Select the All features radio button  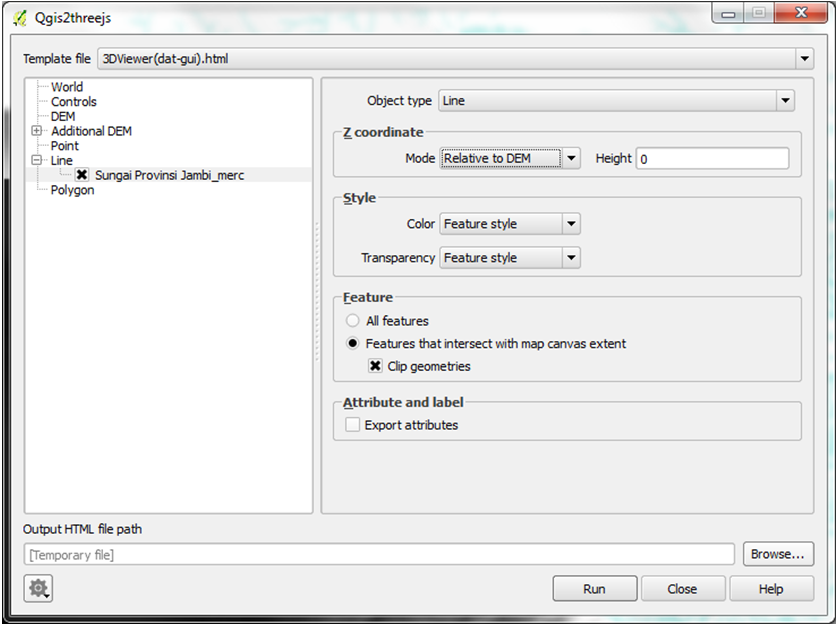coord(352,321)
